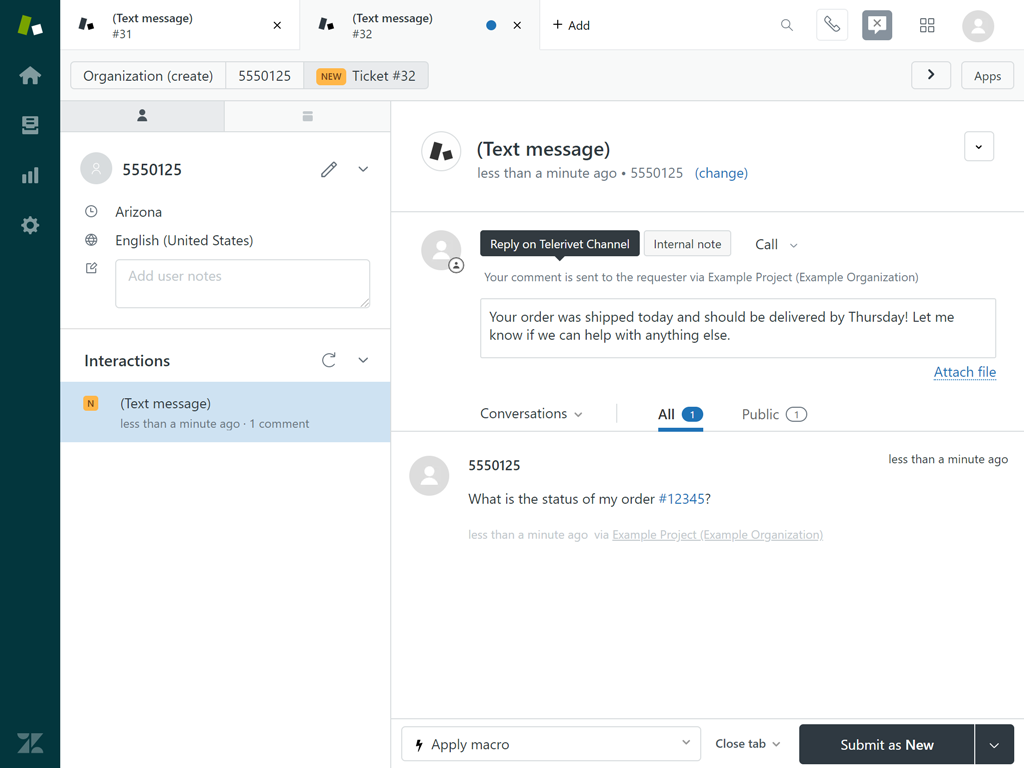Open the user profile avatar menu

coord(978,26)
